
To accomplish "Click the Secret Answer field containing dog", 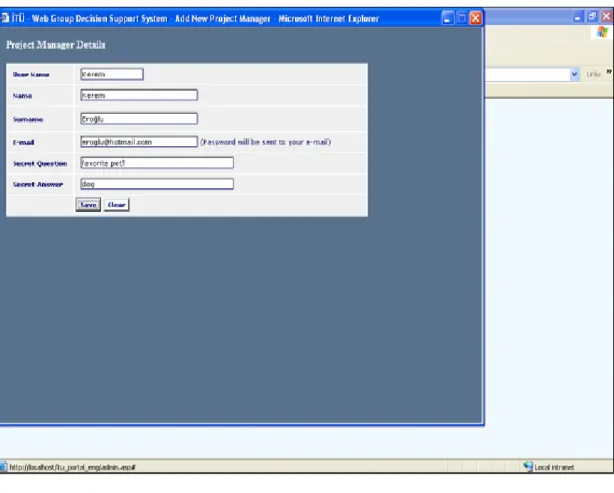I will click(157, 184).
